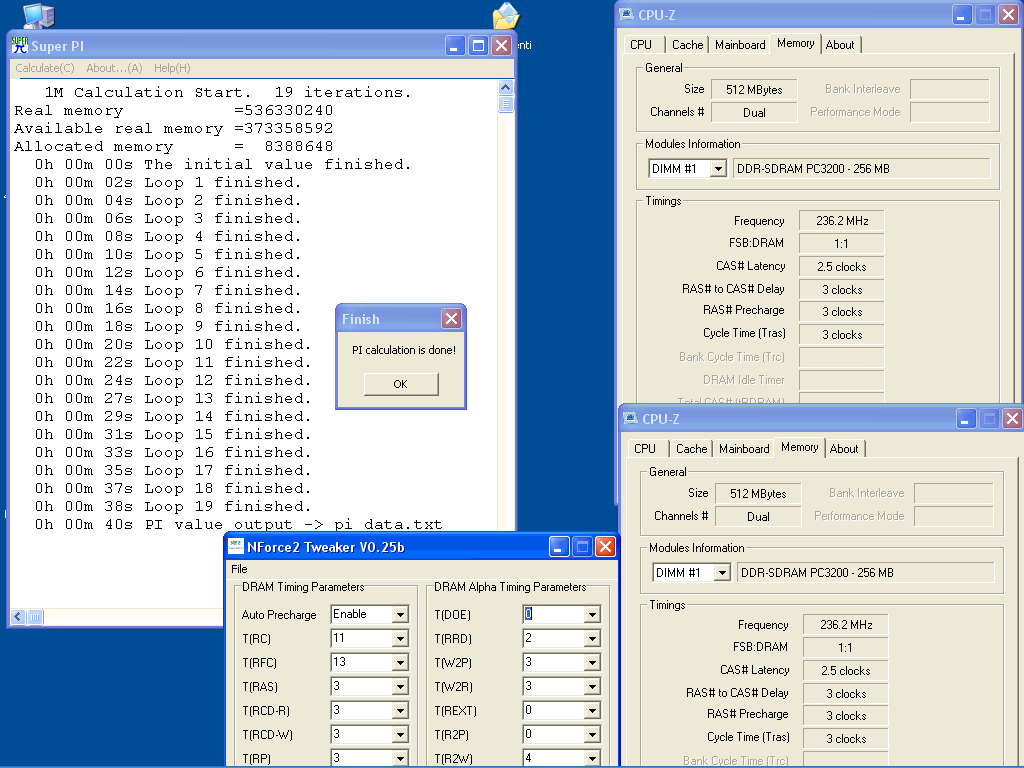Open the T(R2W) dropdown
The height and width of the screenshot is (768, 1024).
592,759
